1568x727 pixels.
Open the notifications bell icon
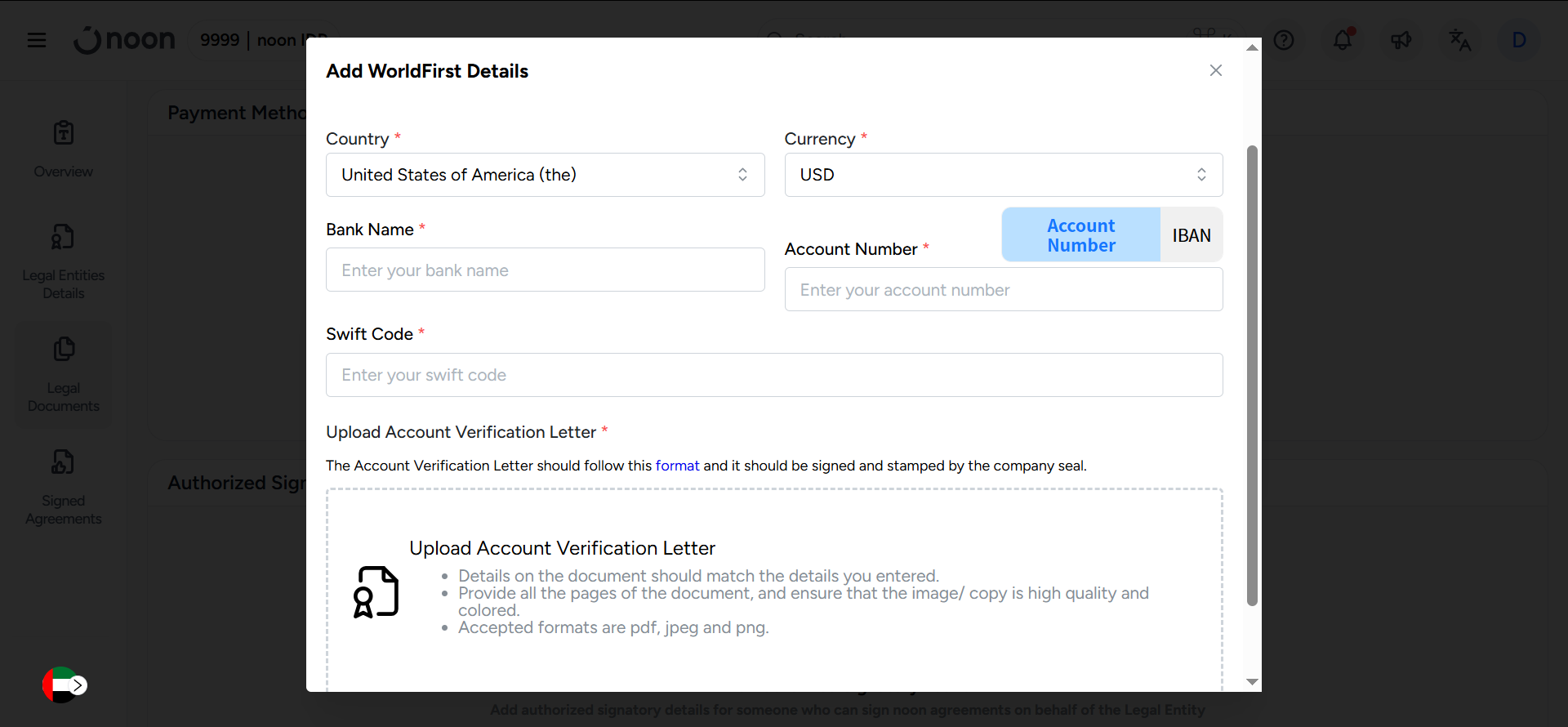[1343, 40]
